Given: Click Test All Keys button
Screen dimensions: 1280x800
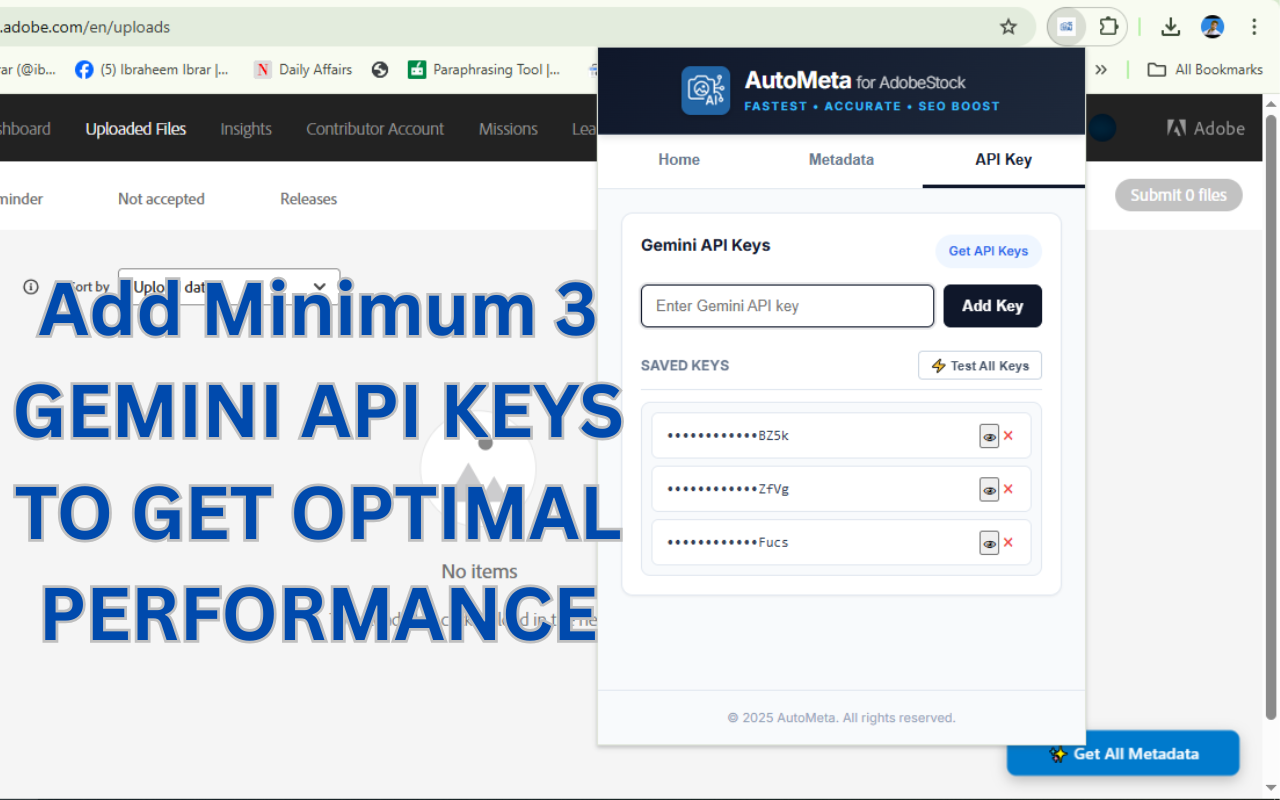Looking at the screenshot, I should tap(980, 366).
